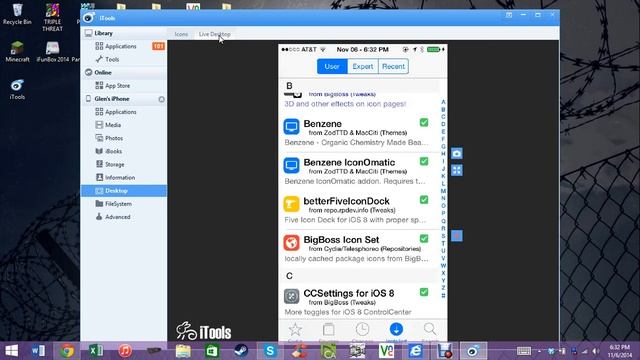Select the Expert segment in Cydia
This screenshot has height=360, width=640.
click(362, 66)
